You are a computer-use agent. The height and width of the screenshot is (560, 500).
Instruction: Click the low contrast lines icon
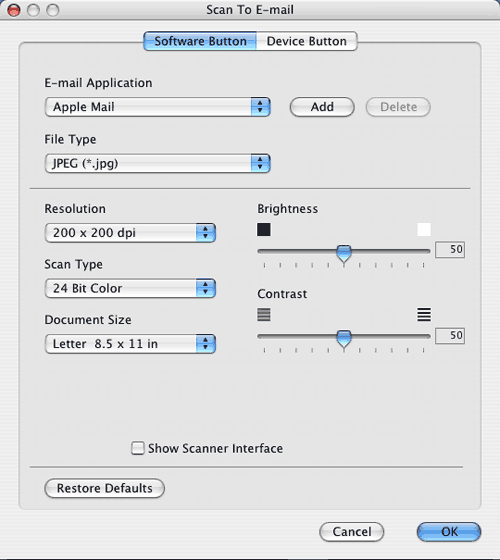coord(264,315)
